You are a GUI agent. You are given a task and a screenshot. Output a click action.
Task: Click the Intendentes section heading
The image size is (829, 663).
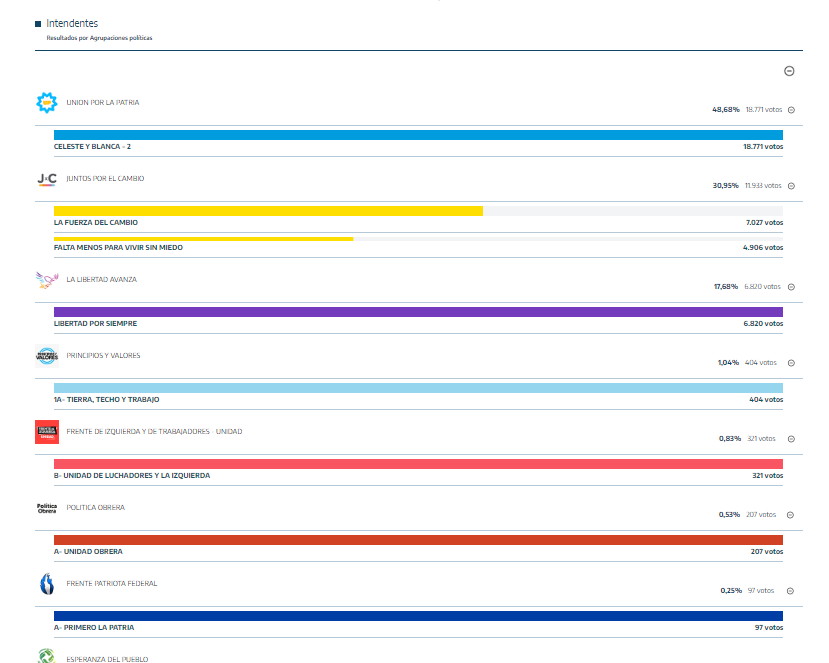coord(72,23)
